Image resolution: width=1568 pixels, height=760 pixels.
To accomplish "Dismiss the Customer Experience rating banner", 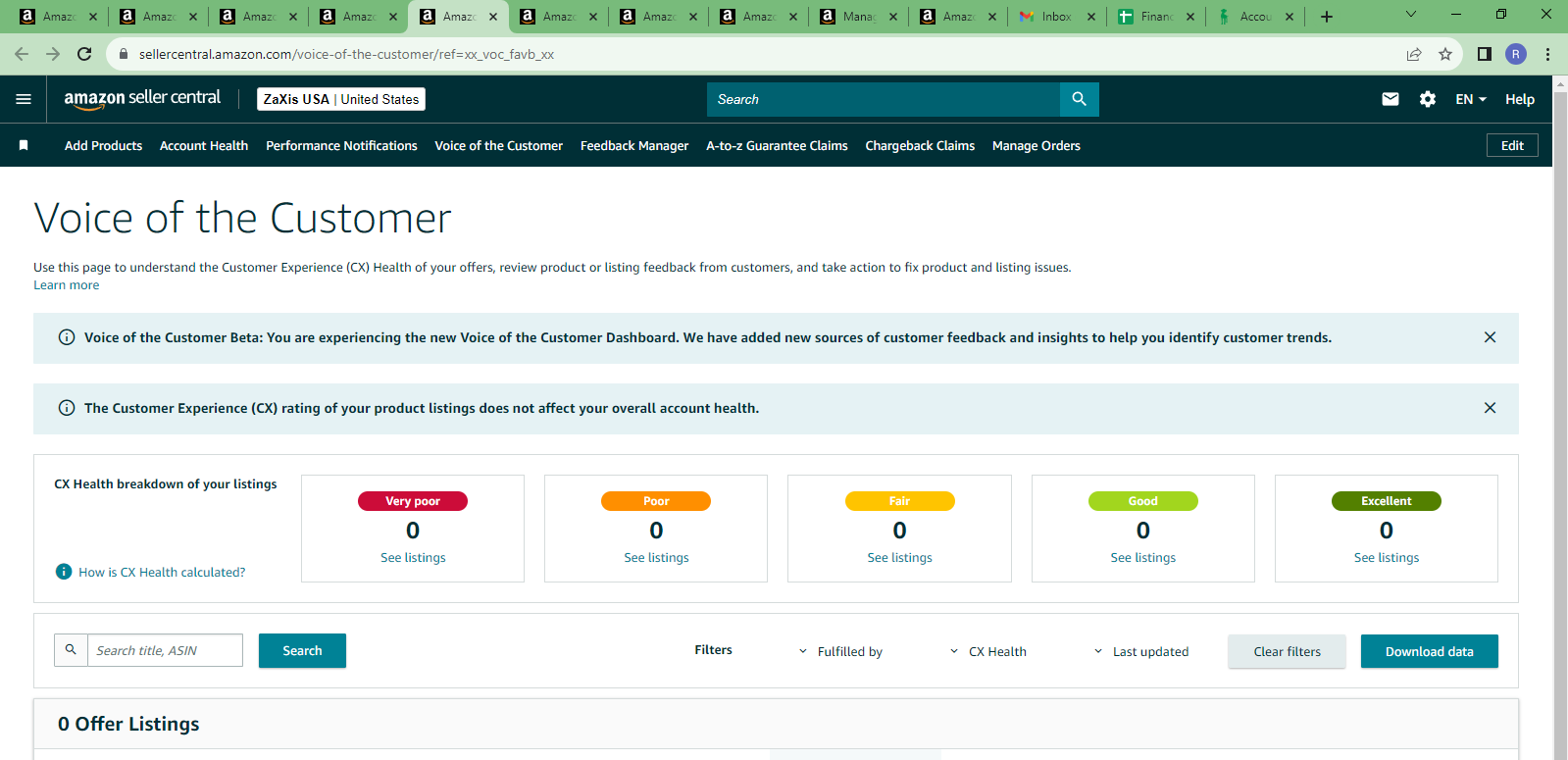I will pyautogui.click(x=1490, y=408).
